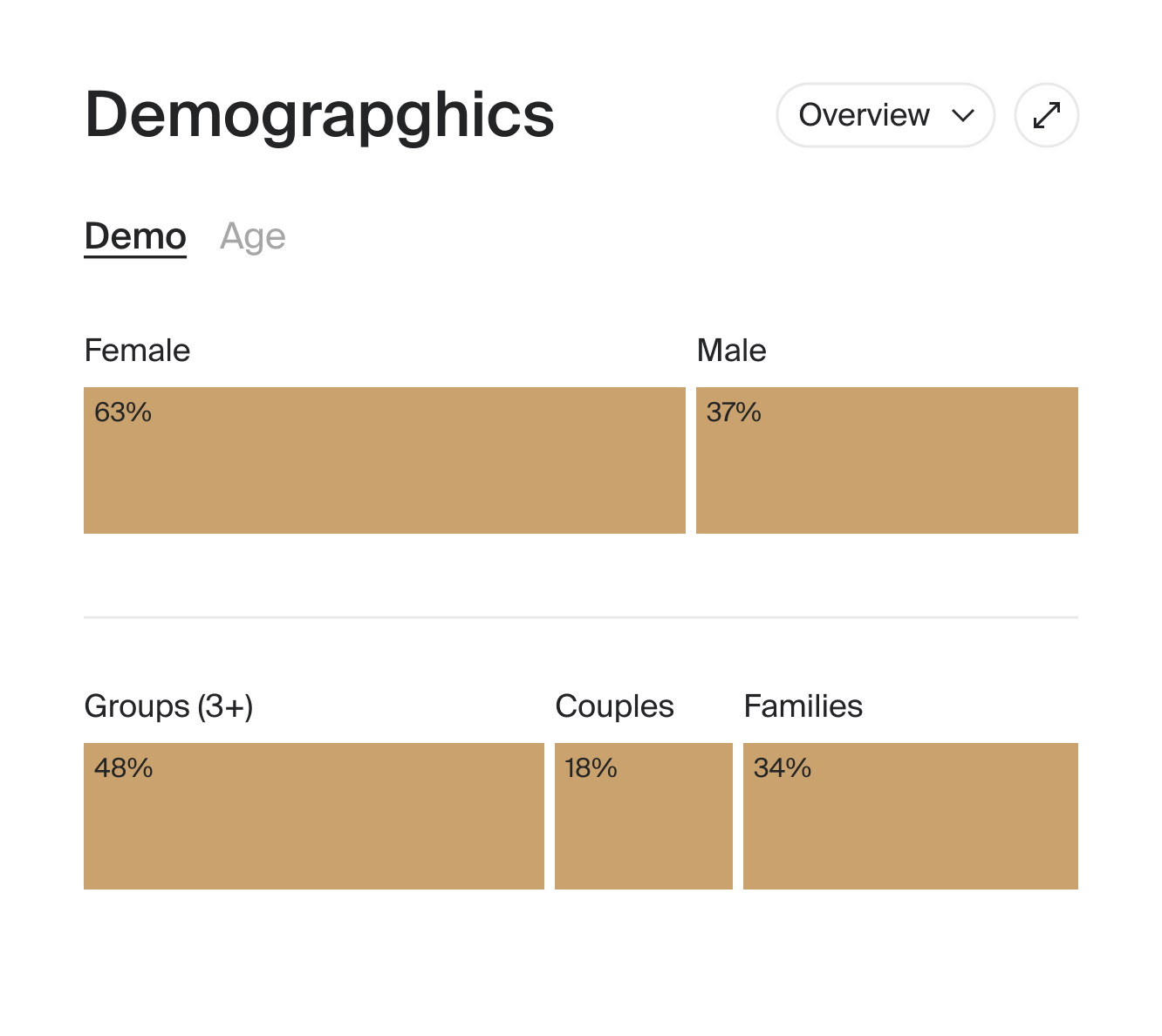Click the Couples 18% bar
Screen dimensions: 1162x1036
coord(643,816)
